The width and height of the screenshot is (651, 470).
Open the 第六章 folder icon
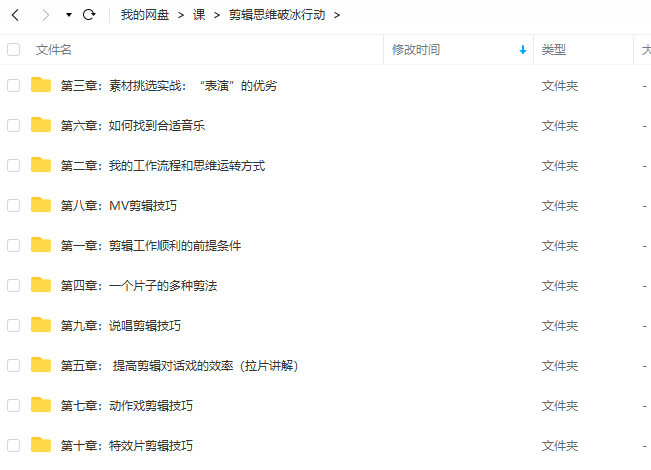coord(41,125)
